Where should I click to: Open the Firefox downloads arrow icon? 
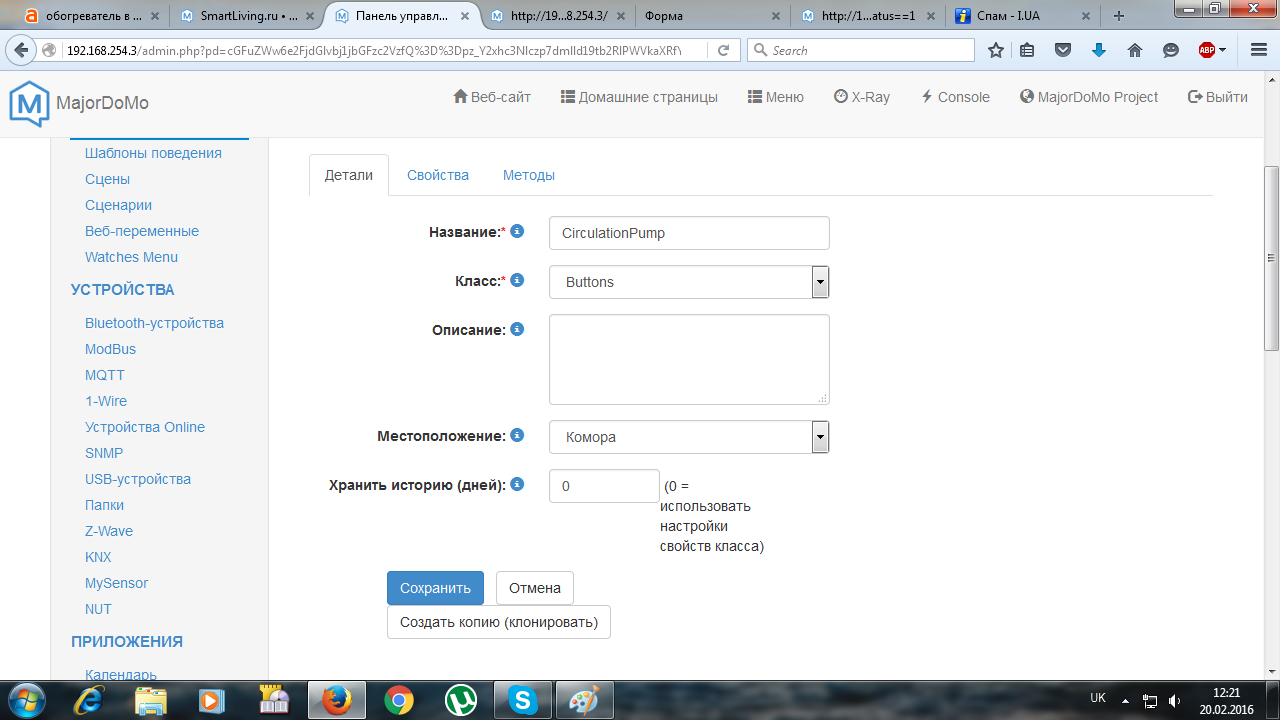coord(1099,50)
